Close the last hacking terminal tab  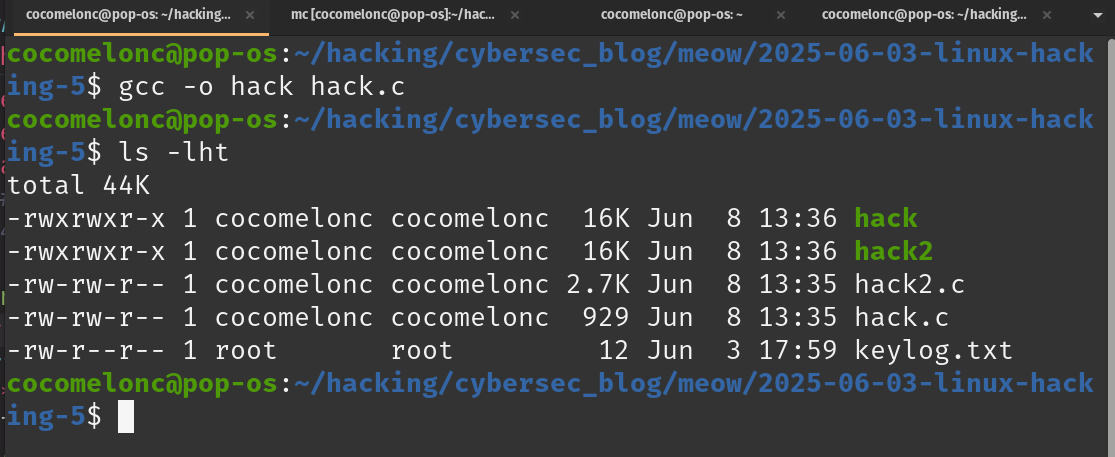pos(1047,15)
